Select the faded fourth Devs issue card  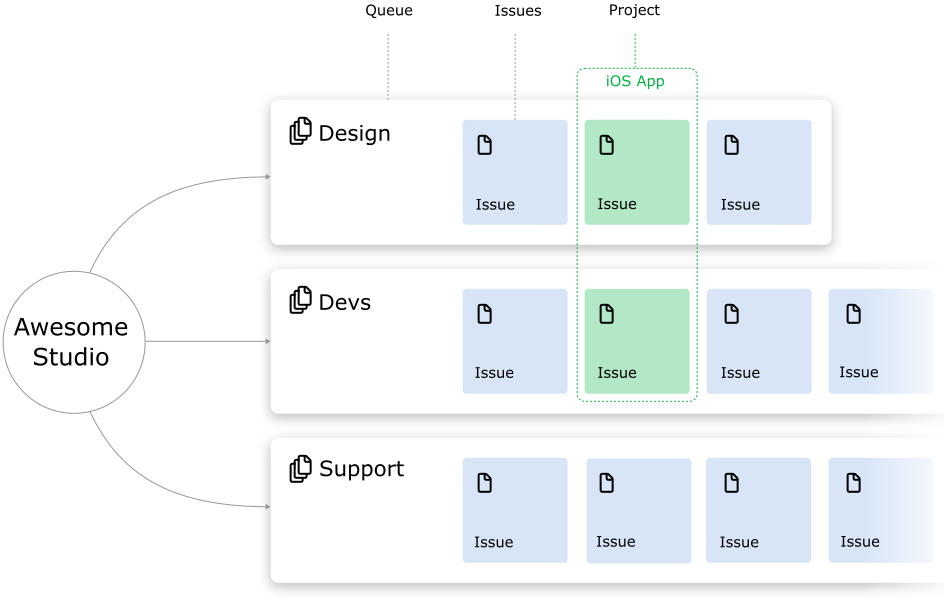pos(880,341)
